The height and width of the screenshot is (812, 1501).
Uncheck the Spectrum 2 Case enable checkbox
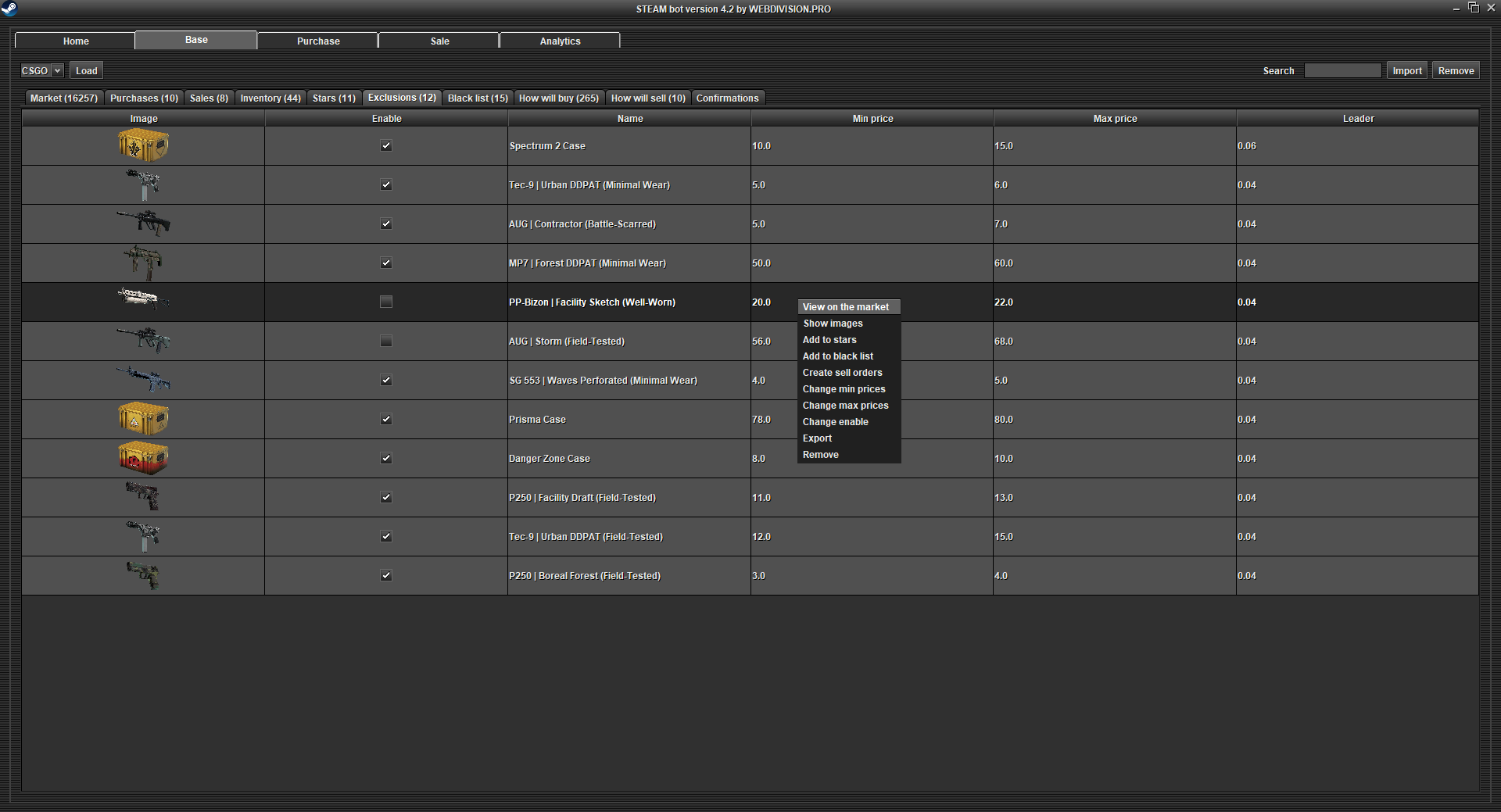386,145
